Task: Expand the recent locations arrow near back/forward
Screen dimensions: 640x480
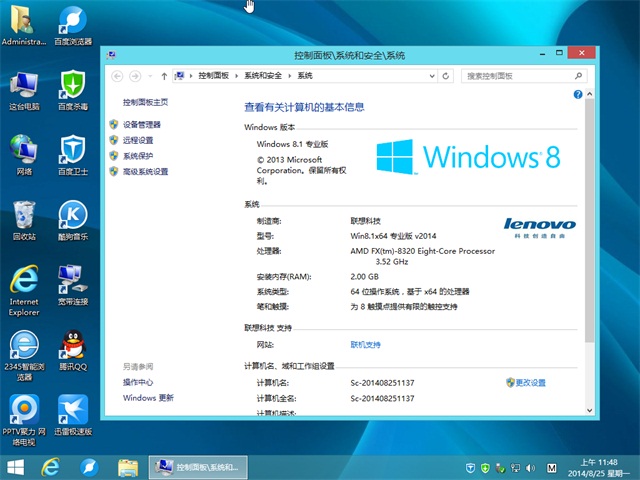Action: coord(150,76)
